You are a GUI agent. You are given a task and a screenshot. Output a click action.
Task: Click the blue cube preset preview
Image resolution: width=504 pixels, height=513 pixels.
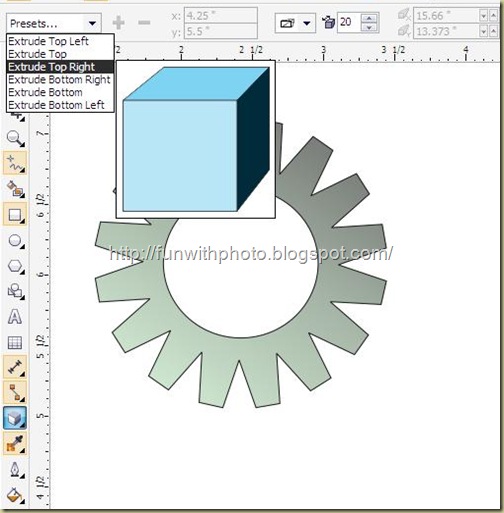196,139
